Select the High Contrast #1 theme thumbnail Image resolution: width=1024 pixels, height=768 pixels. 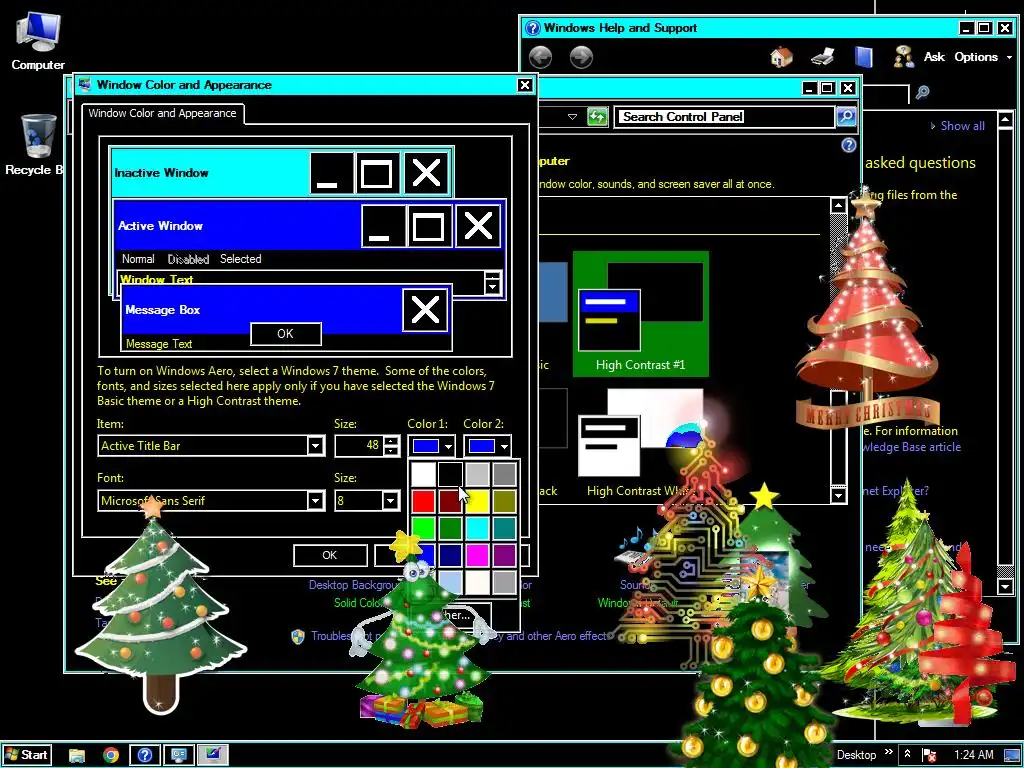(641, 314)
